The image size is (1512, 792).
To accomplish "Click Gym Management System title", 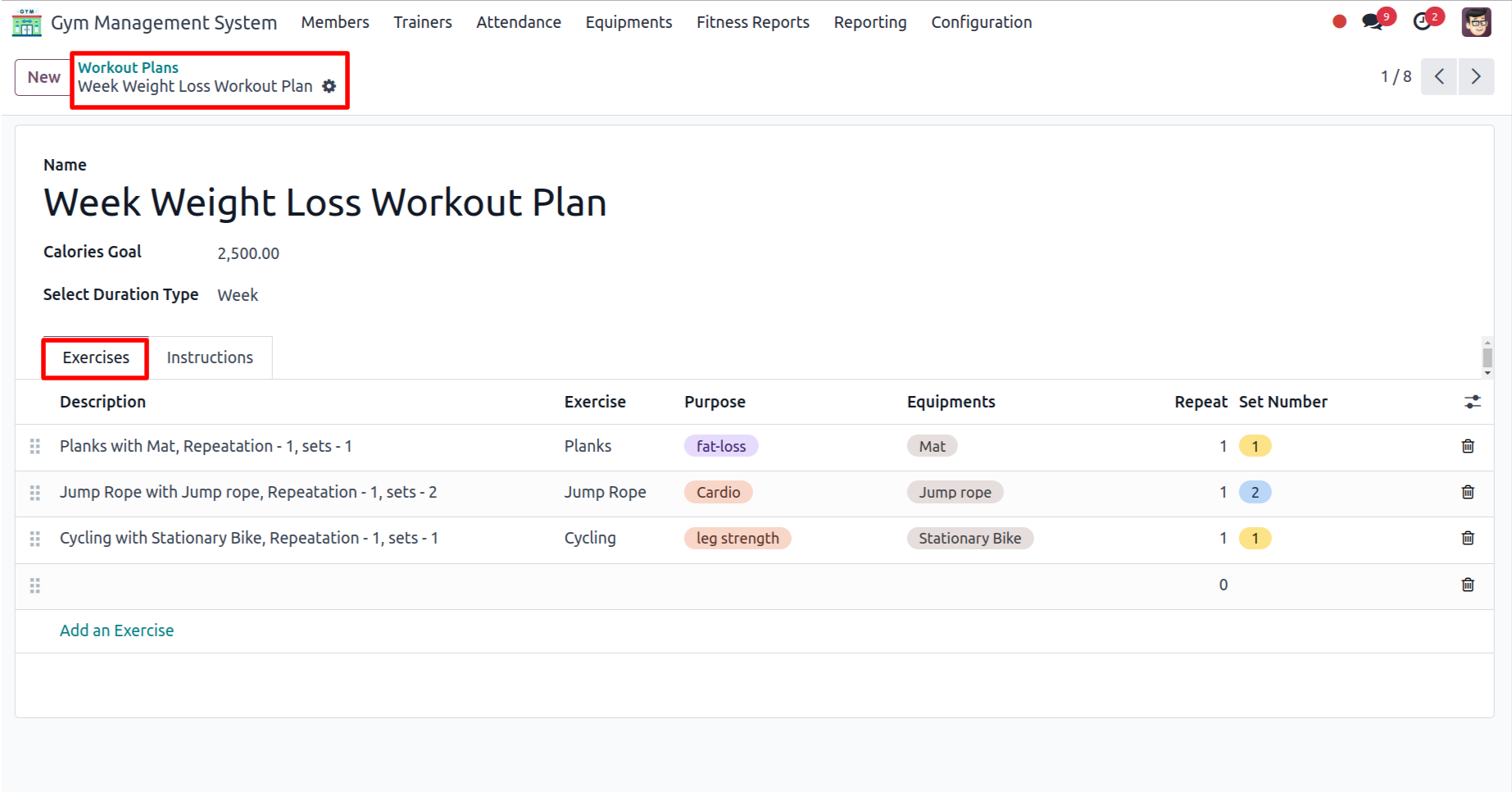I will pyautogui.click(x=164, y=22).
